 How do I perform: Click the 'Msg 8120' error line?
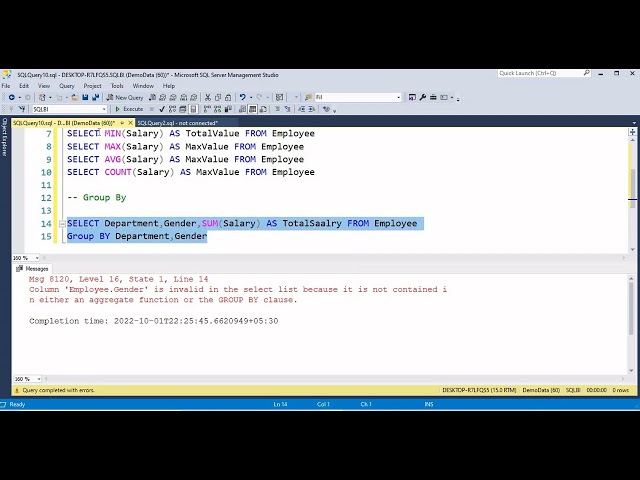(x=118, y=279)
